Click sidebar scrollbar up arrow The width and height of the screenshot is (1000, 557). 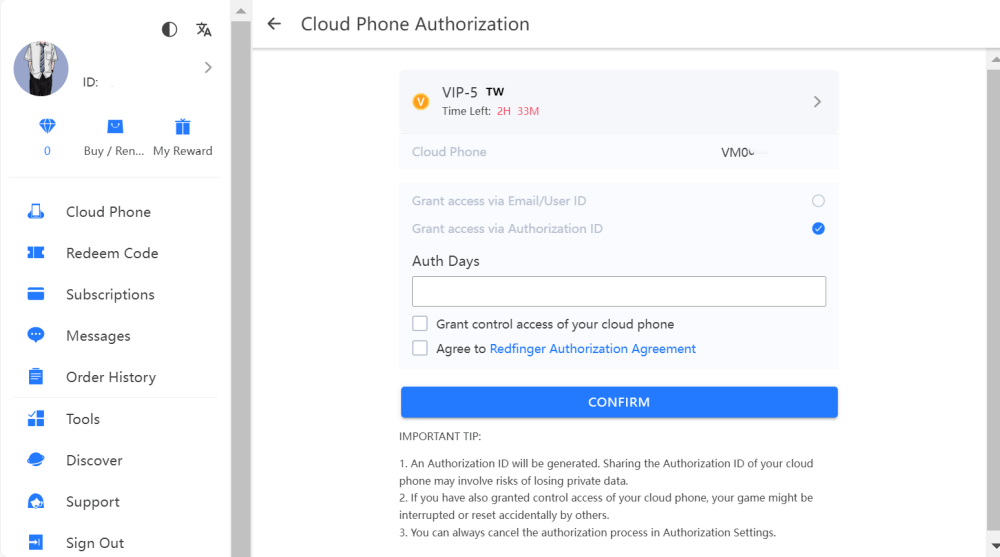[240, 11]
